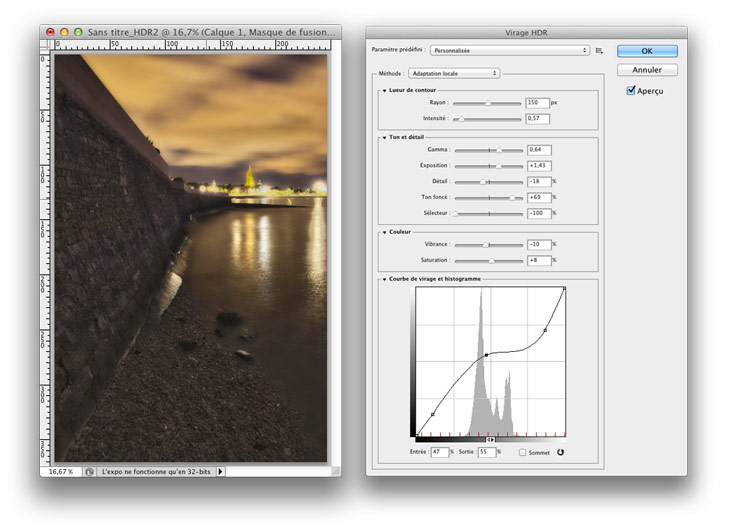The height and width of the screenshot is (532, 740).
Task: Collapse the Courbe de virage et histogramme section
Action: point(385,279)
